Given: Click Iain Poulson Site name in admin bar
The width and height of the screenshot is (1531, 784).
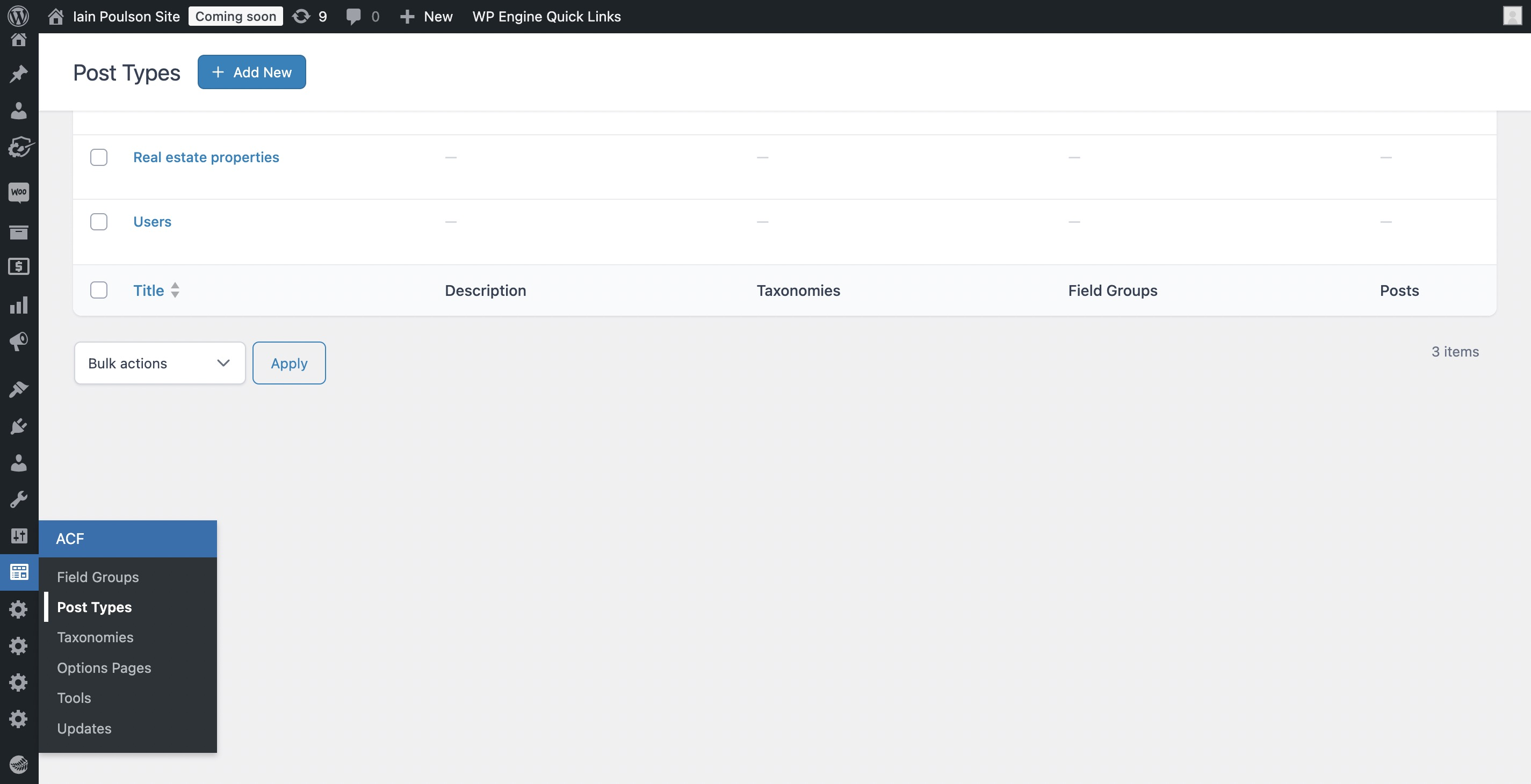Looking at the screenshot, I should tap(127, 17).
